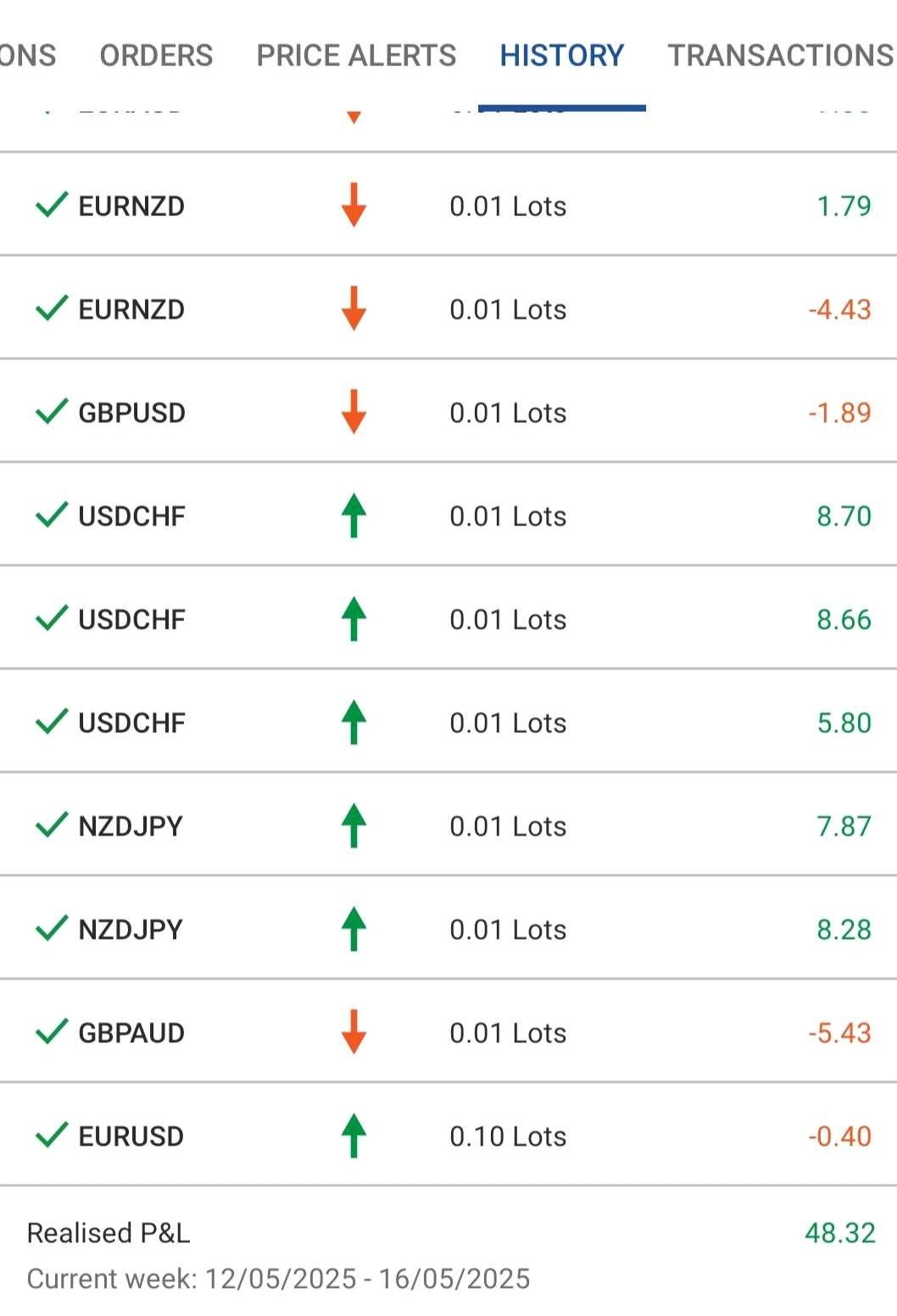897x1316 pixels.
Task: Switch to the ORDERS tab
Action: click(156, 55)
